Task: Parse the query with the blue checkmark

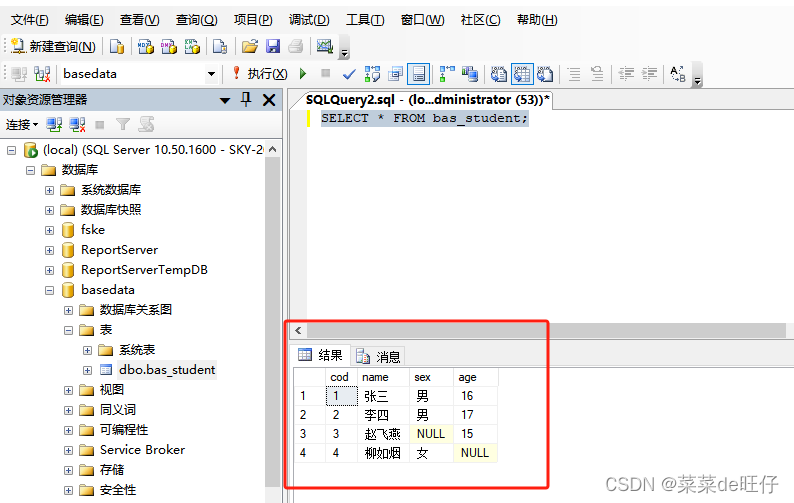Action: pyautogui.click(x=349, y=74)
